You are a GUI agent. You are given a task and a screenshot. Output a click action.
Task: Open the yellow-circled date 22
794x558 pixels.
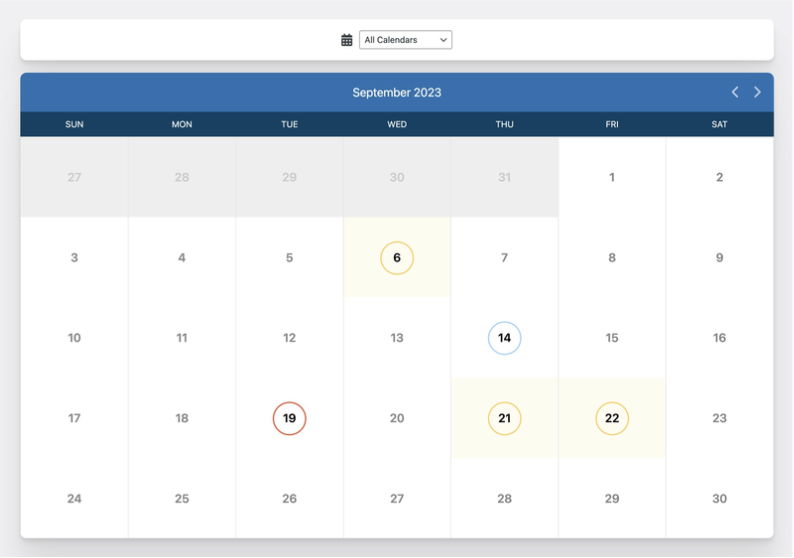(612, 418)
